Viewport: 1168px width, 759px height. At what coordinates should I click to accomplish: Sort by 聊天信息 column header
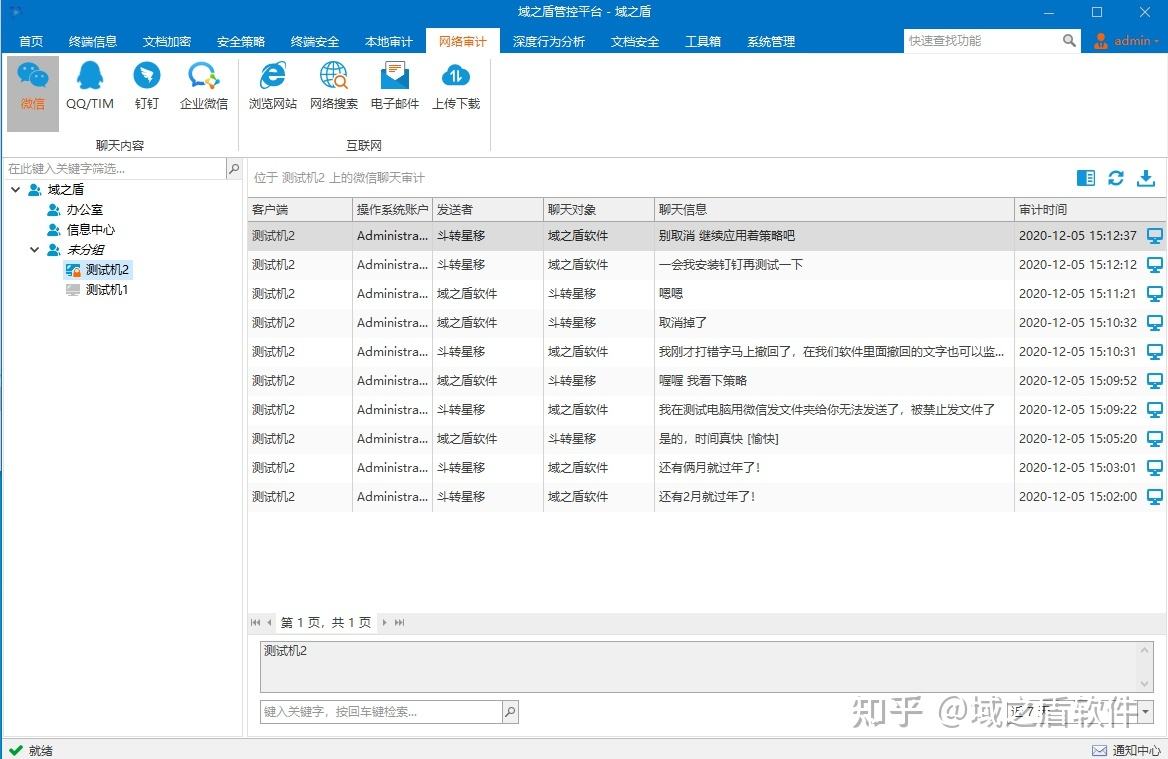(834, 210)
